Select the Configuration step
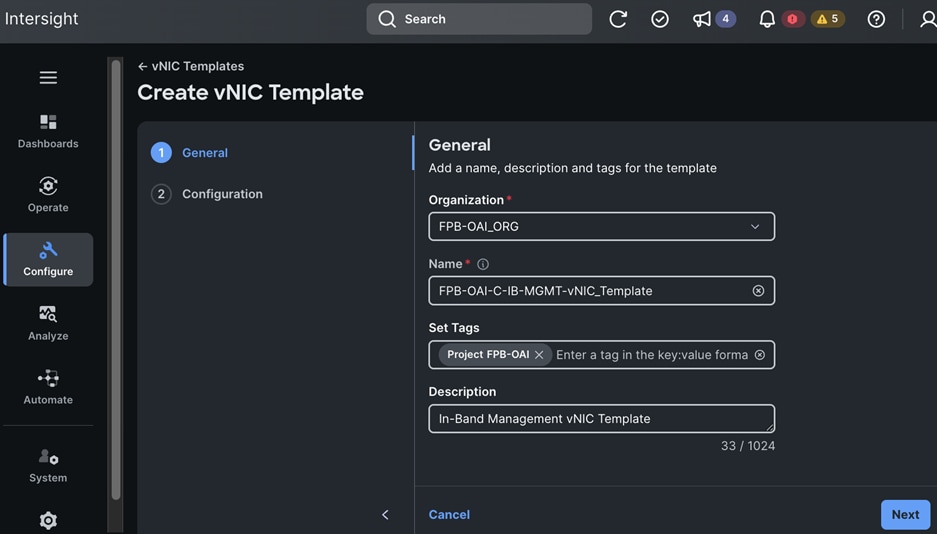937x534 pixels. coord(207,194)
